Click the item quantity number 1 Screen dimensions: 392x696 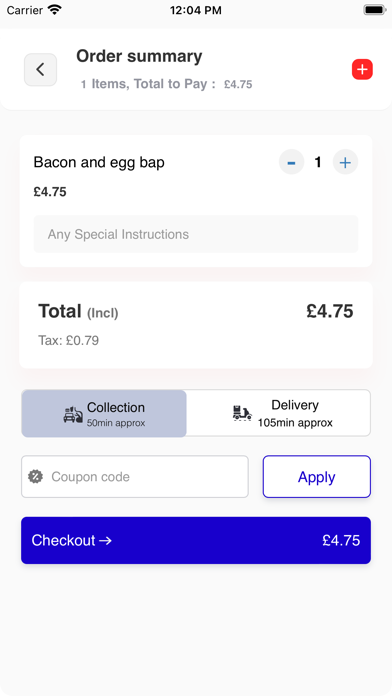318,162
